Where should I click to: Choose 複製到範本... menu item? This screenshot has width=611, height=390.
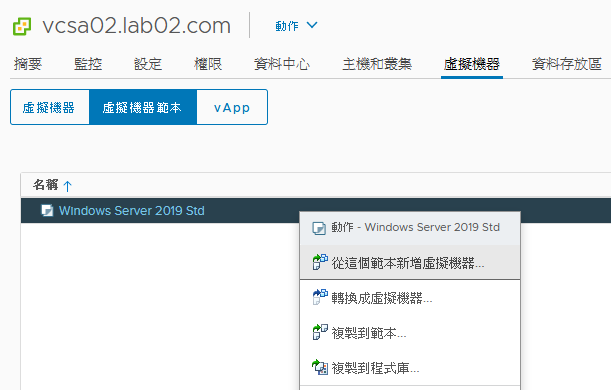point(410,332)
